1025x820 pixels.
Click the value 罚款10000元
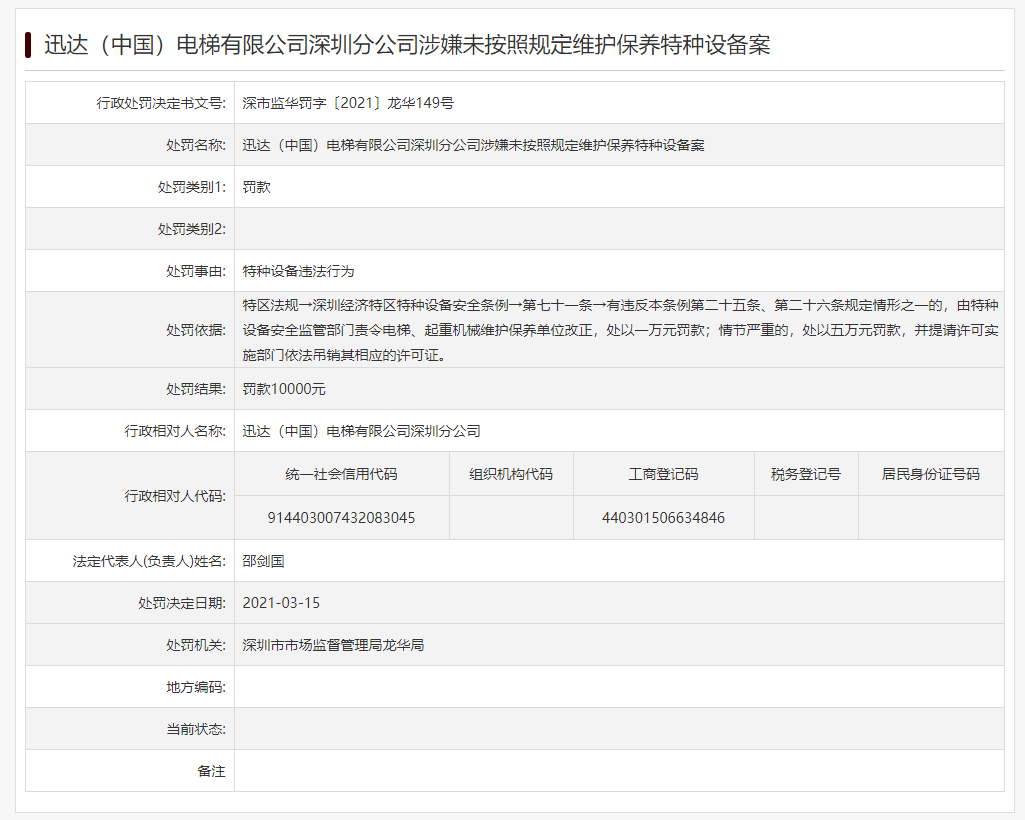coord(284,388)
